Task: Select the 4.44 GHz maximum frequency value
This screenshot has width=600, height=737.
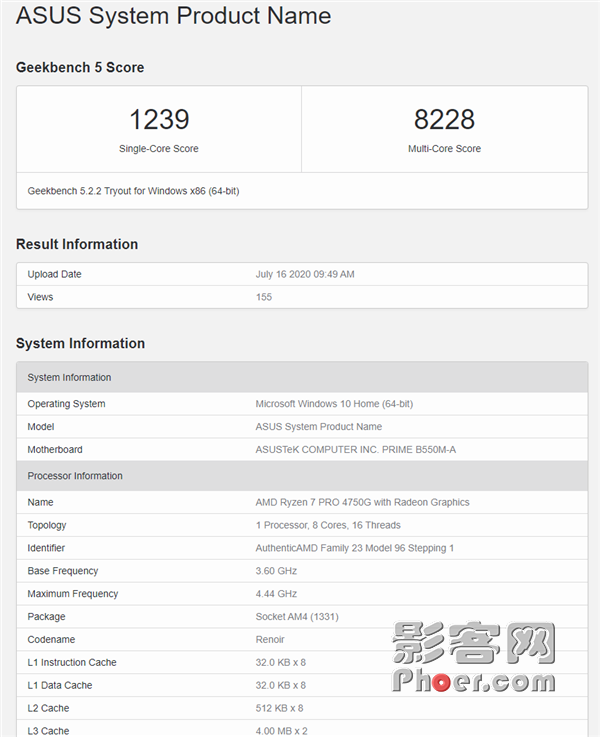Action: pos(276,594)
